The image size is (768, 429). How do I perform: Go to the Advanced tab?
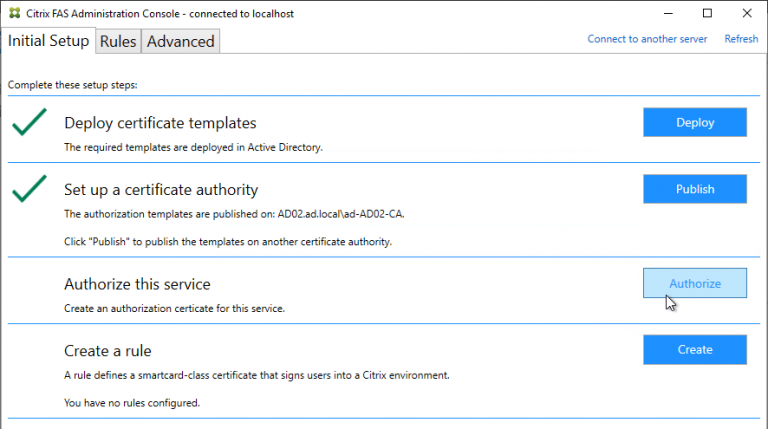point(180,41)
